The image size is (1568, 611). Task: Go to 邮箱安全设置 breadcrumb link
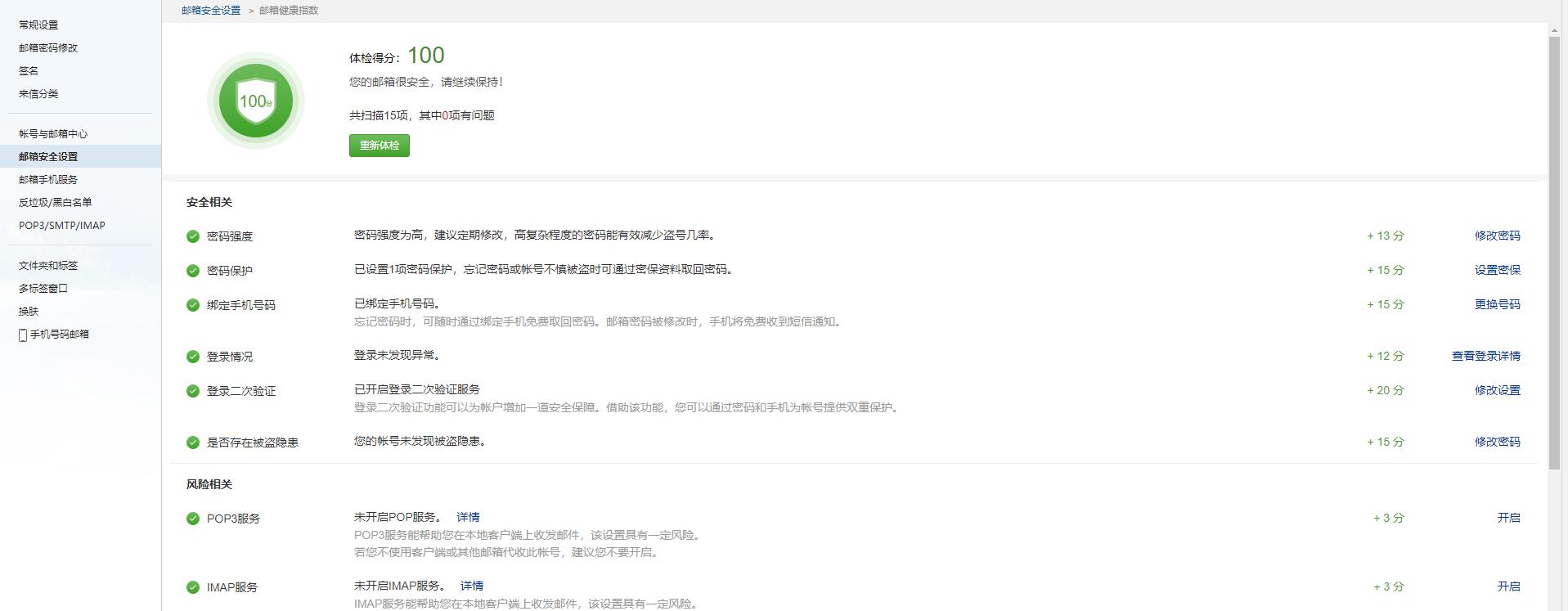point(211,11)
